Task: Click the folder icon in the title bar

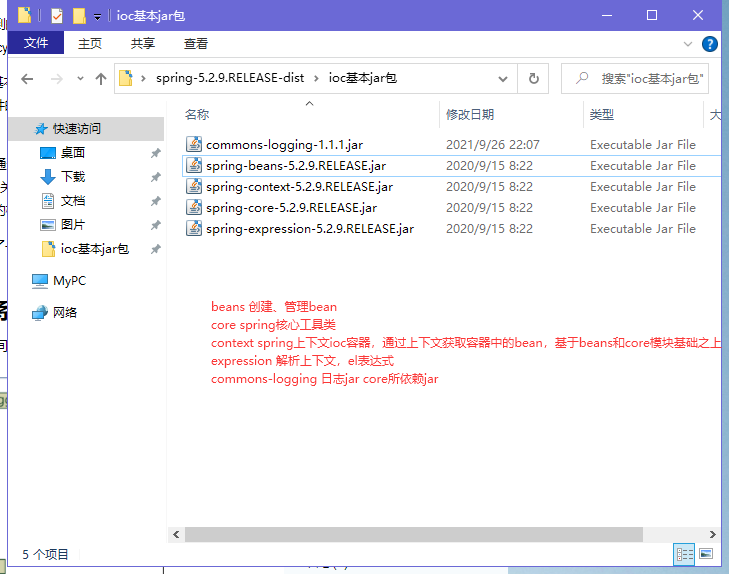Action: click(25, 15)
